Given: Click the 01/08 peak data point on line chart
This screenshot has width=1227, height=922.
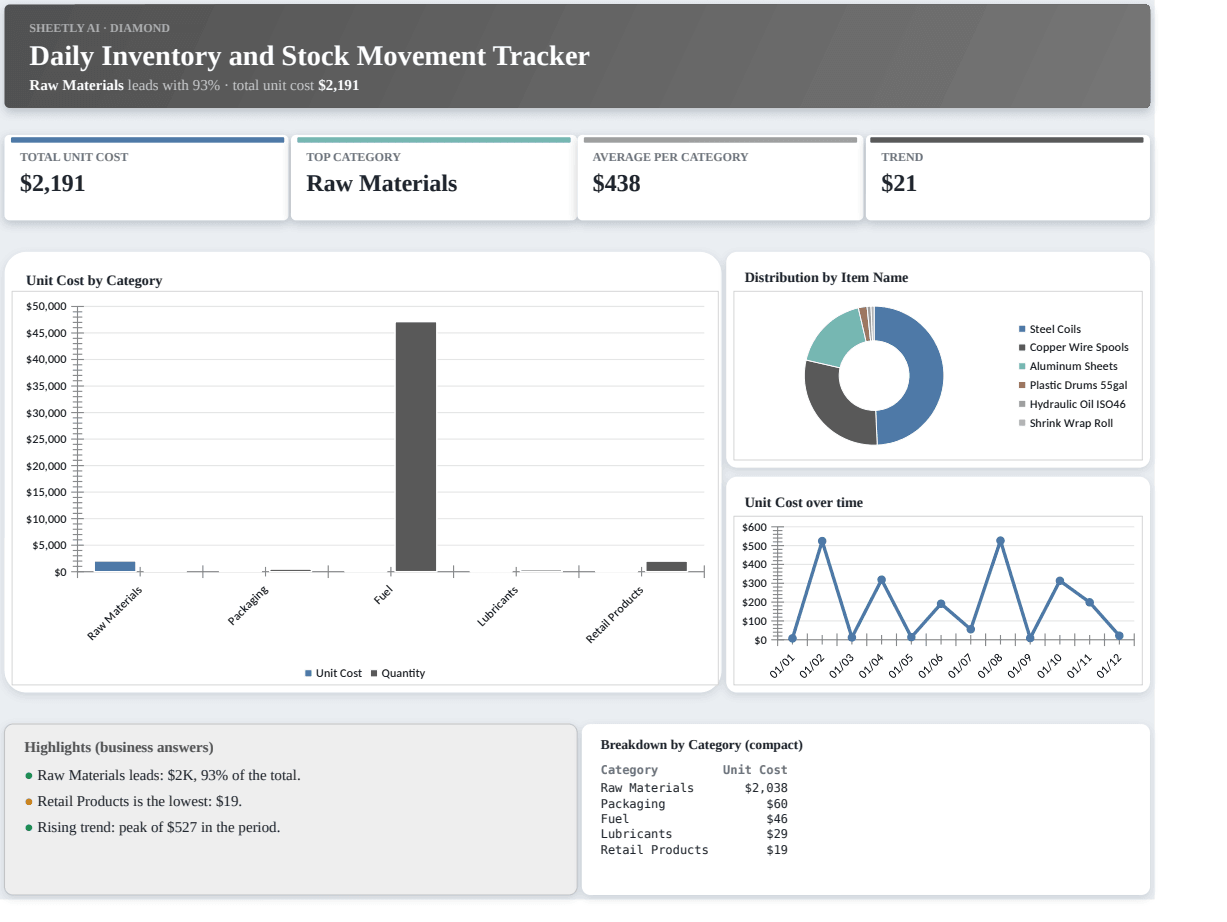Looking at the screenshot, I should pyautogui.click(x=1000, y=541).
